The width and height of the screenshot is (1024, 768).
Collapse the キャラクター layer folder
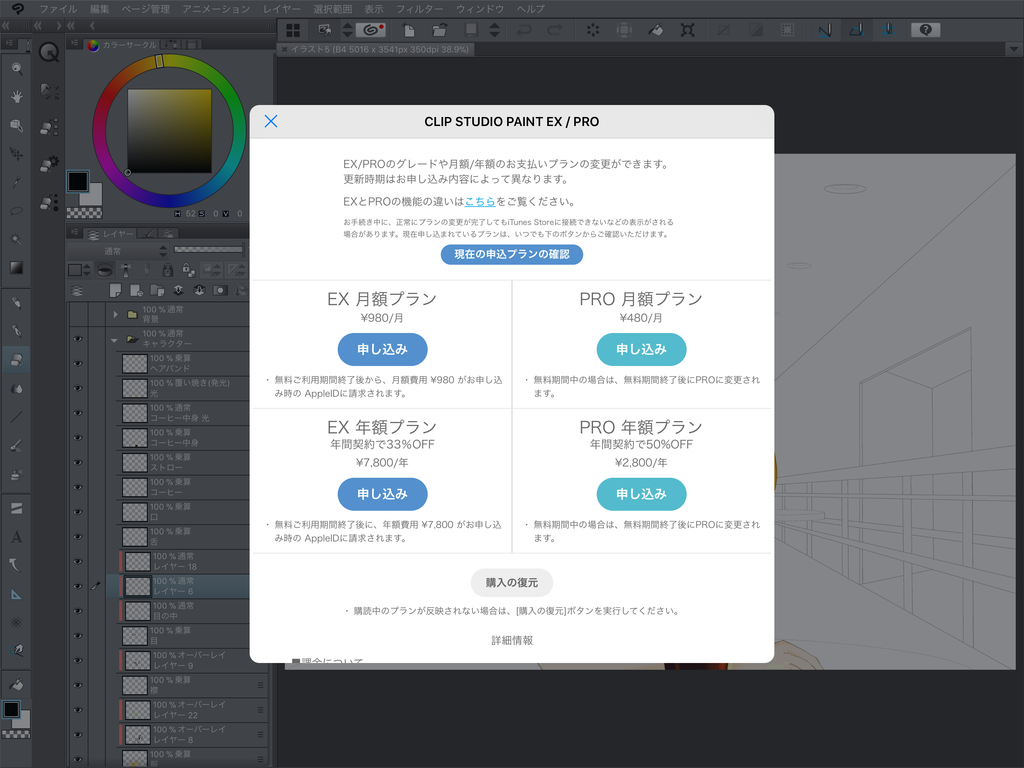click(115, 339)
